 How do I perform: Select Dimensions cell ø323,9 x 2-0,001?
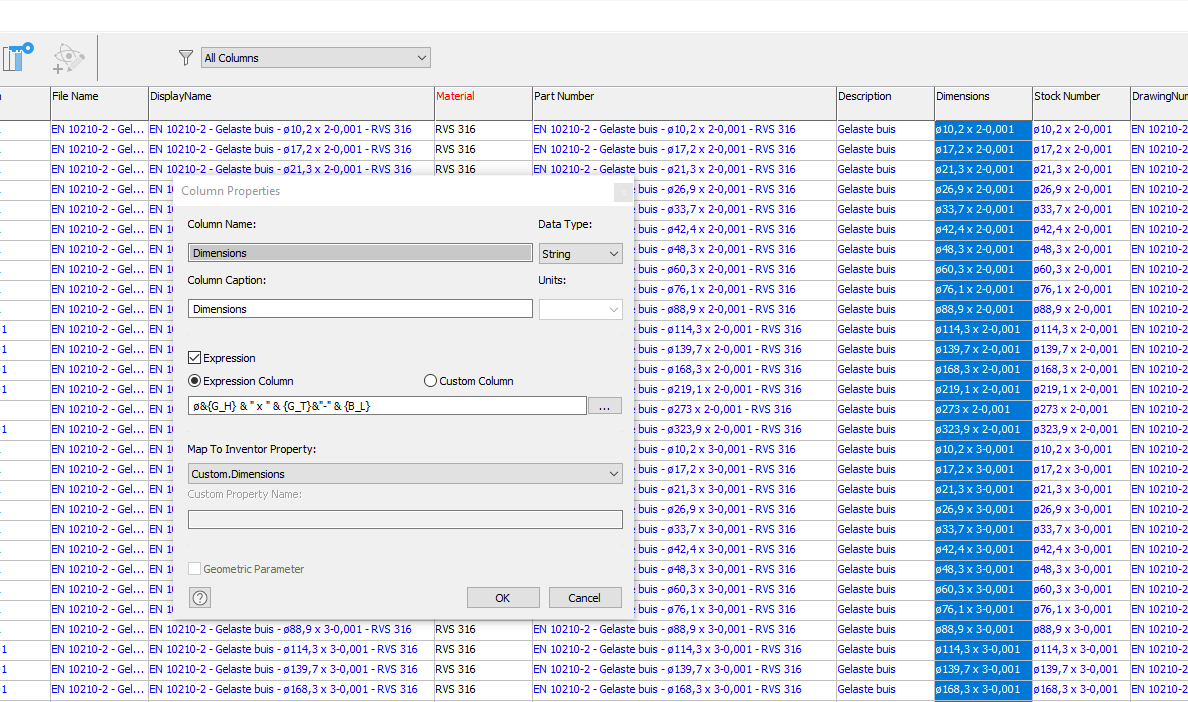(983, 429)
